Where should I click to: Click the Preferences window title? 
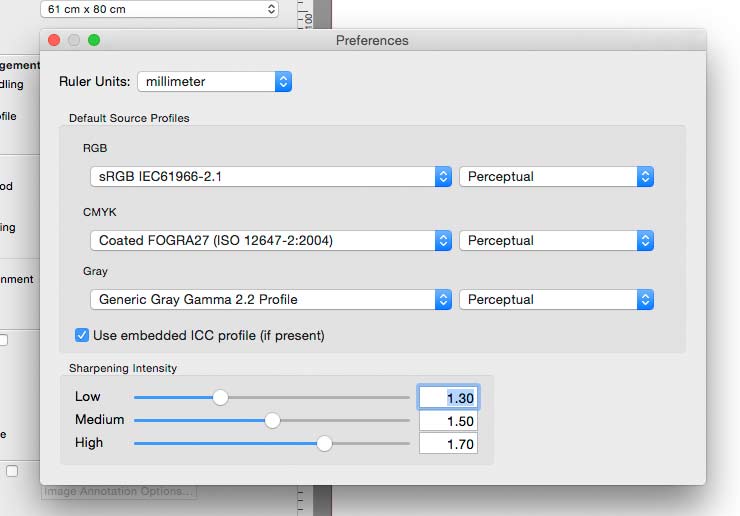372,41
